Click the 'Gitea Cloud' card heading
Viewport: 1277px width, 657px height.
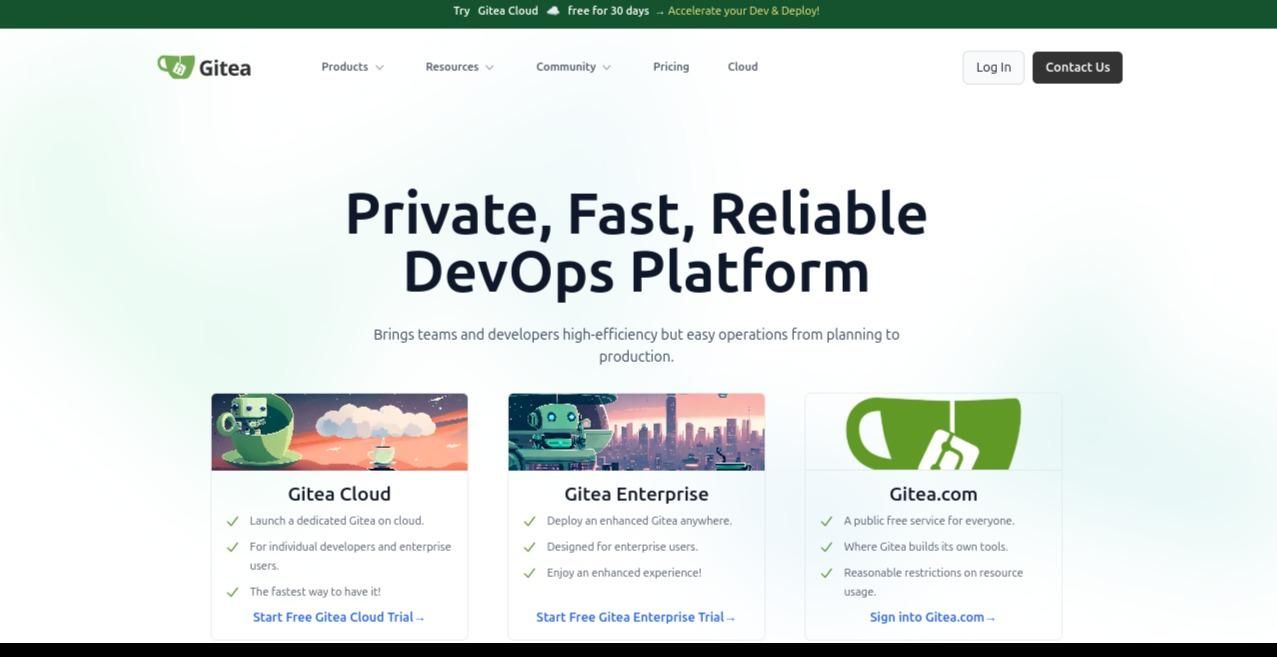point(339,494)
